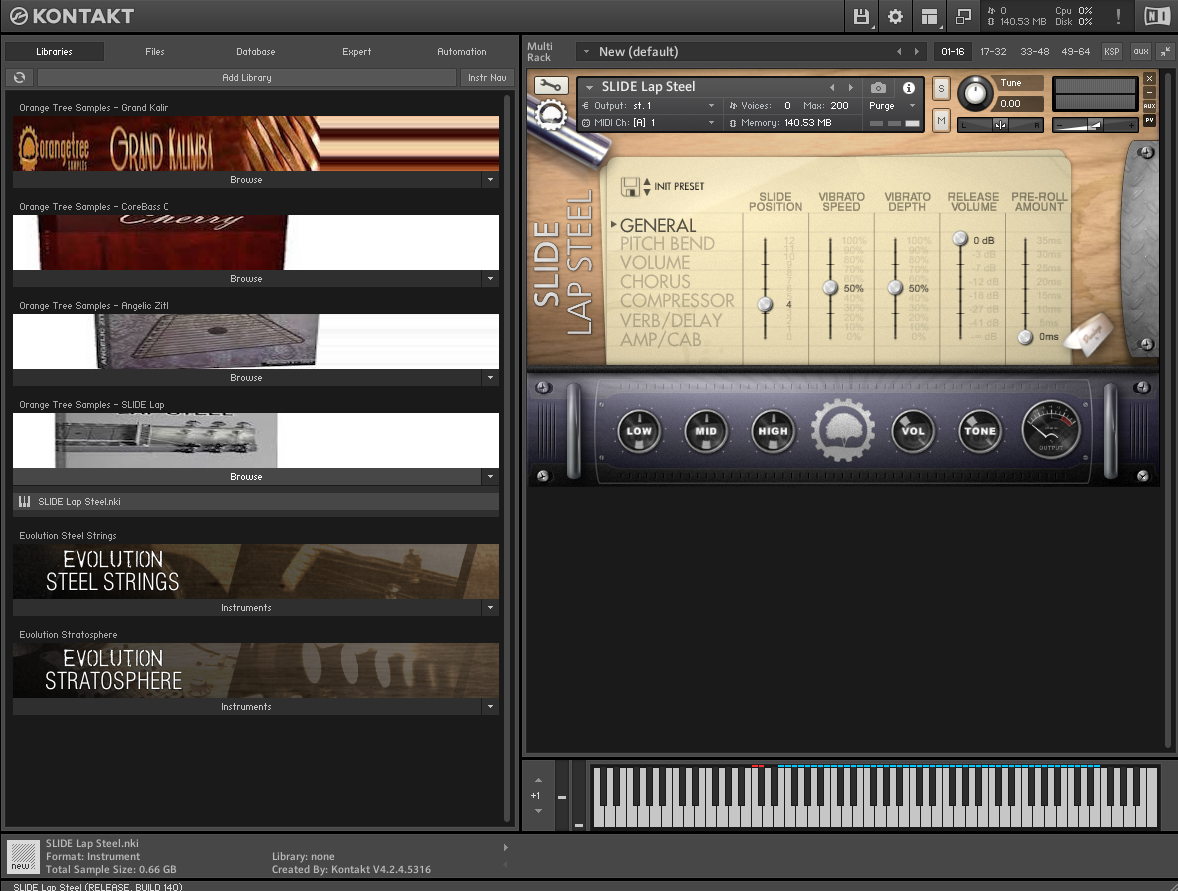Click the Orange Tree gear logo

pos(842,430)
